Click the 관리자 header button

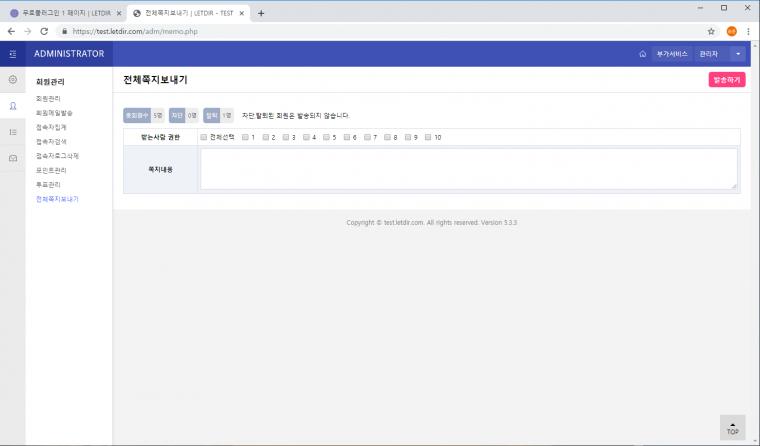pos(712,54)
